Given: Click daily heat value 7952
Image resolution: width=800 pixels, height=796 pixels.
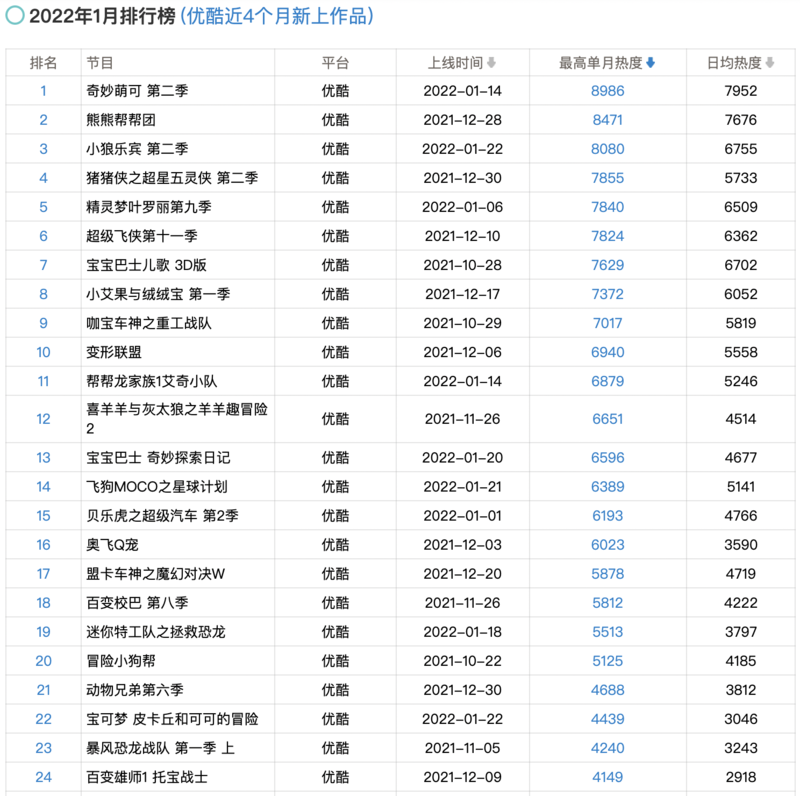Looking at the screenshot, I should (x=741, y=91).
